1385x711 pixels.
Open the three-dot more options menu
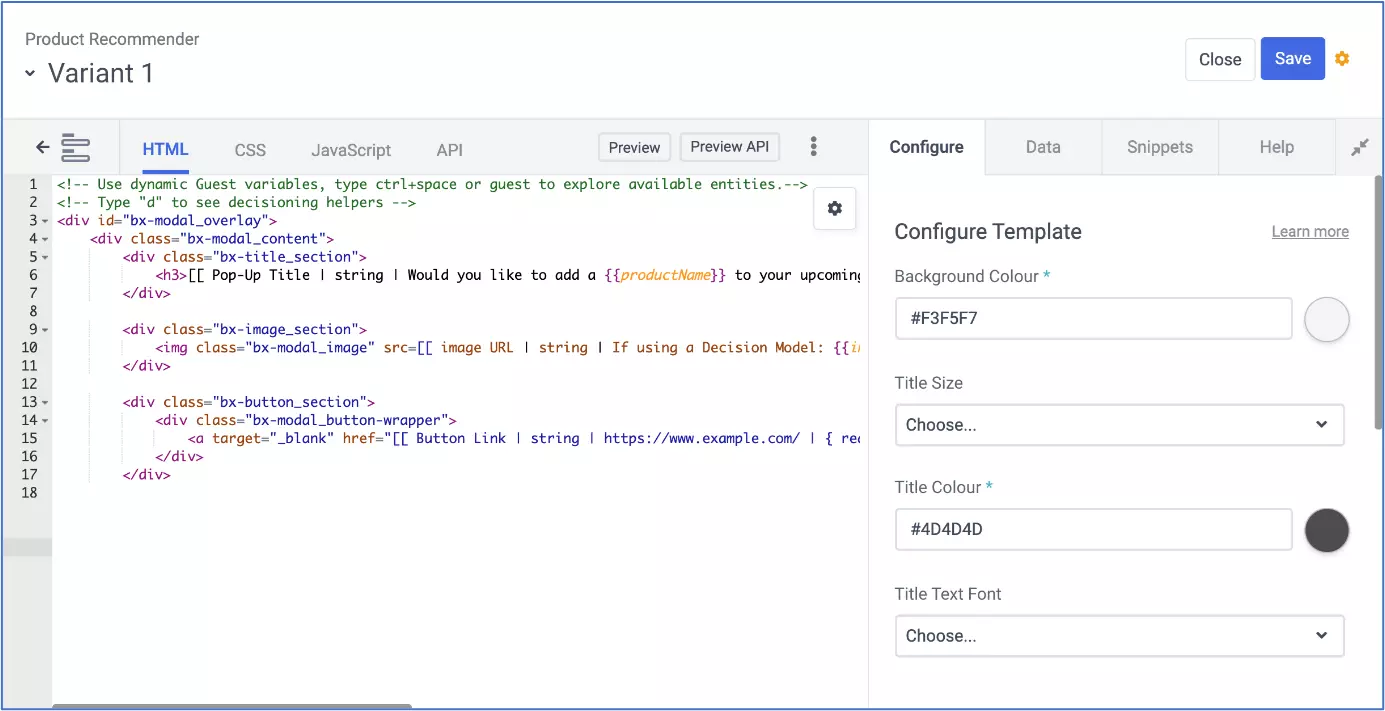tap(814, 147)
